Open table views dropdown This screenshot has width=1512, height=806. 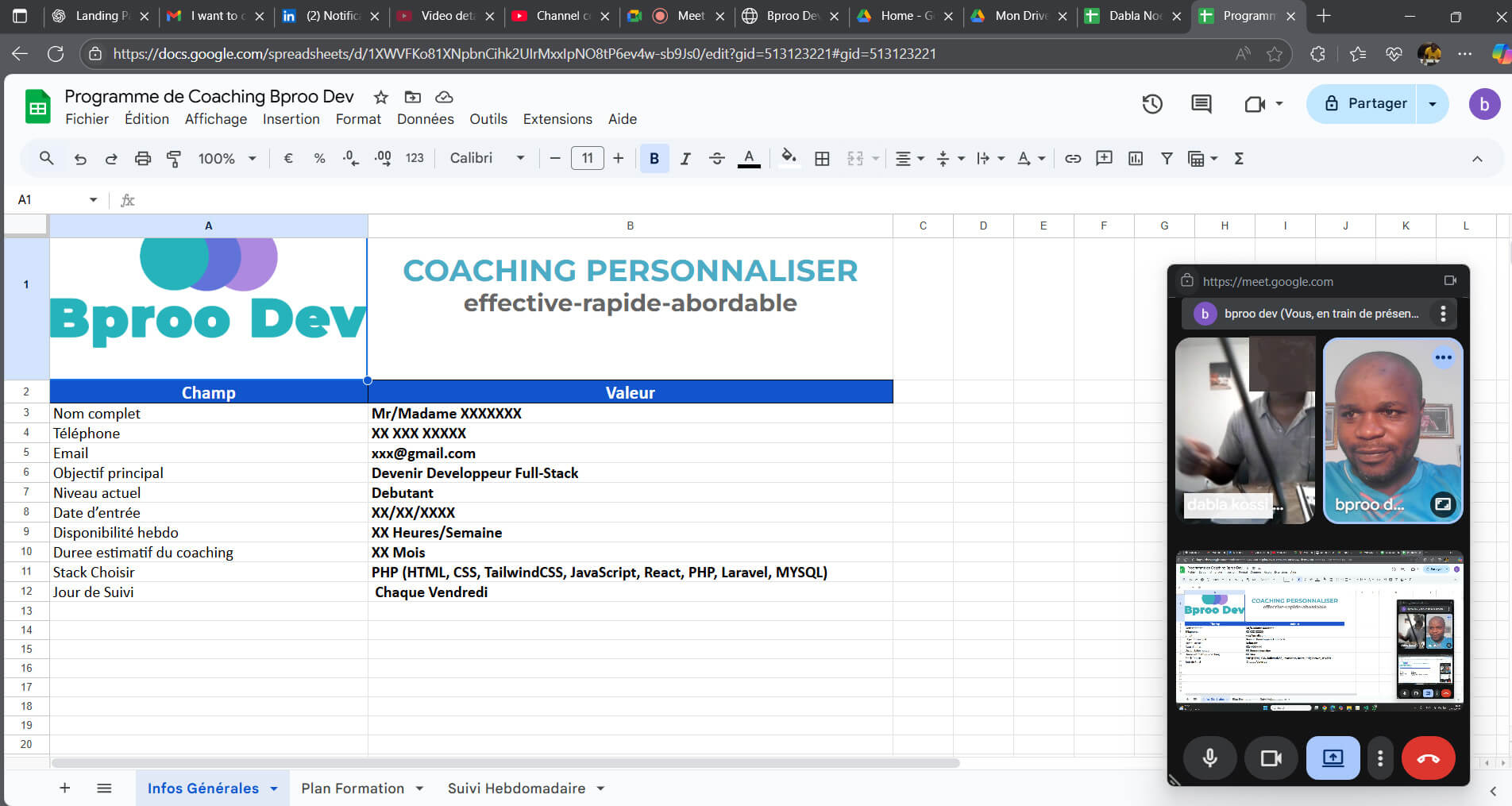tap(1202, 159)
